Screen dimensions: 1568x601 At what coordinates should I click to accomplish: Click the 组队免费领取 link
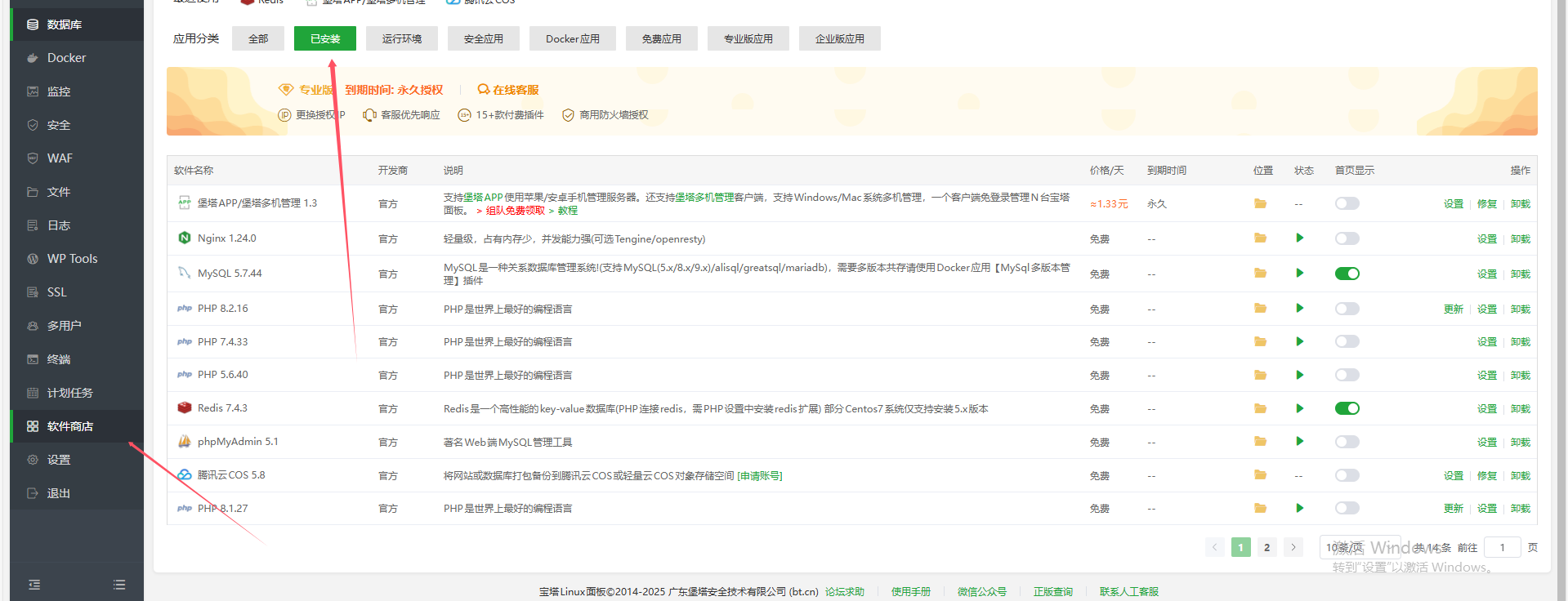pos(515,211)
